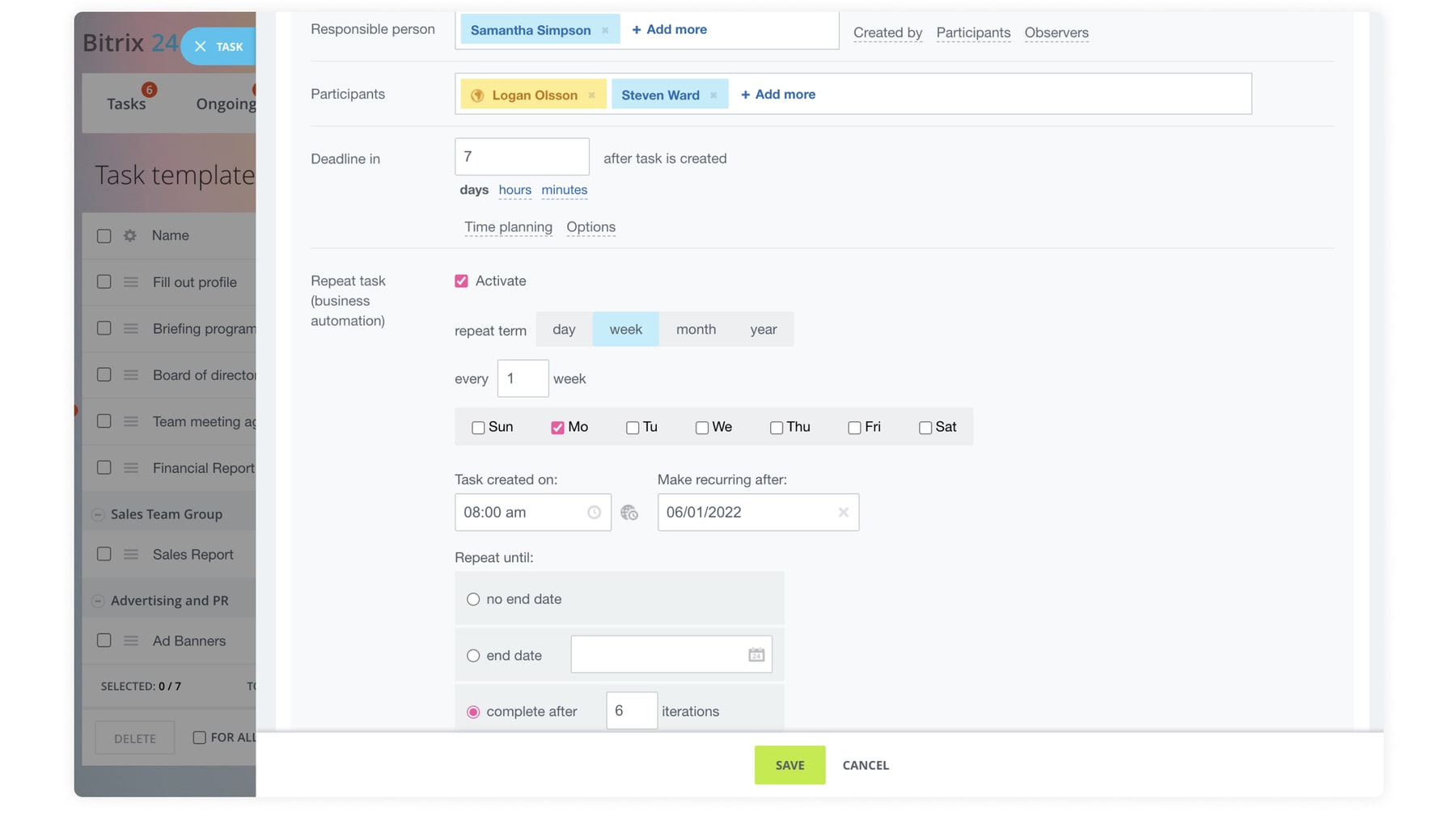Image resolution: width=1456 pixels, height=824 pixels.
Task: Enable the Fri weekday checkbox
Action: (854, 428)
